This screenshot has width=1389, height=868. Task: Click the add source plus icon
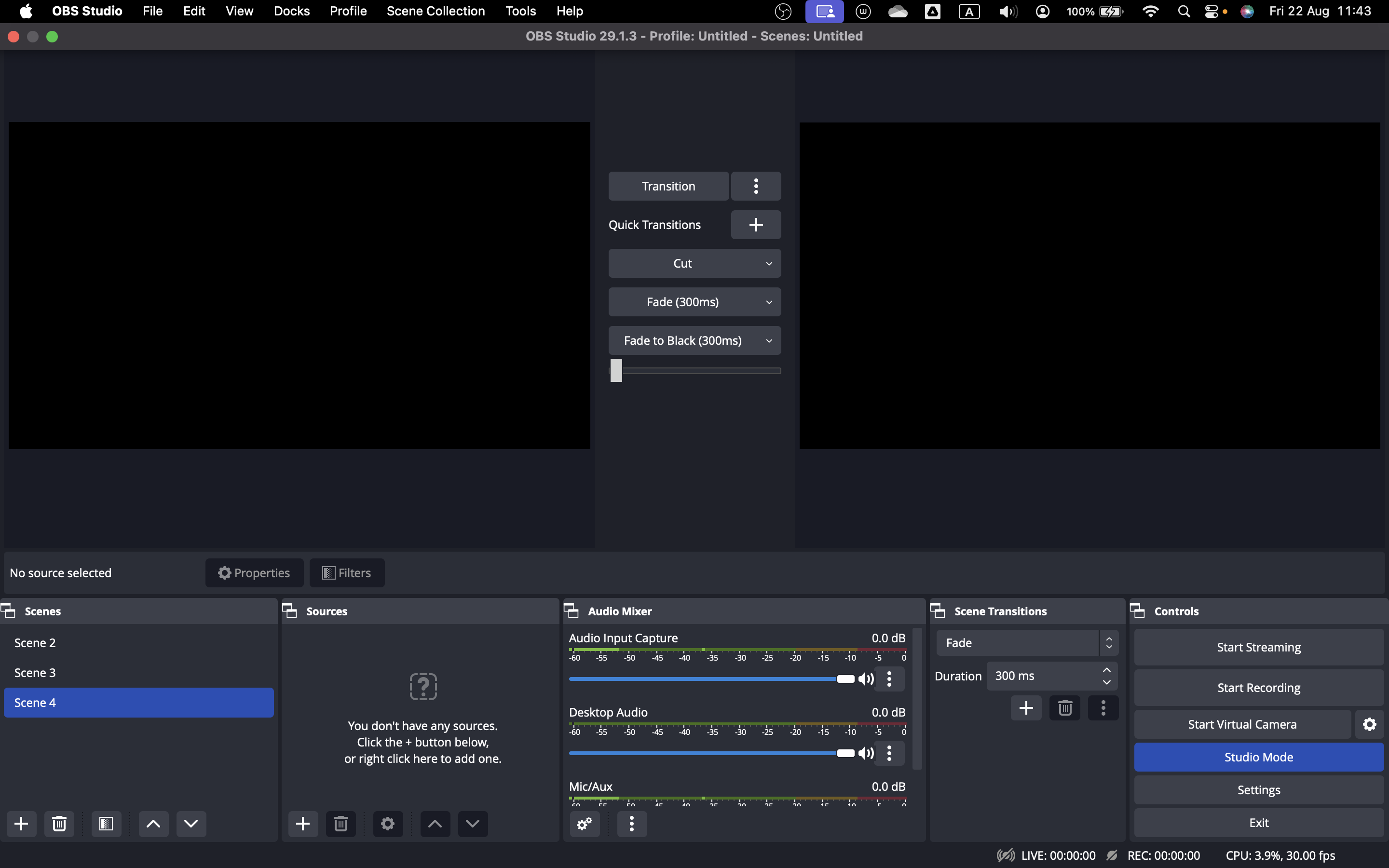coord(302,824)
